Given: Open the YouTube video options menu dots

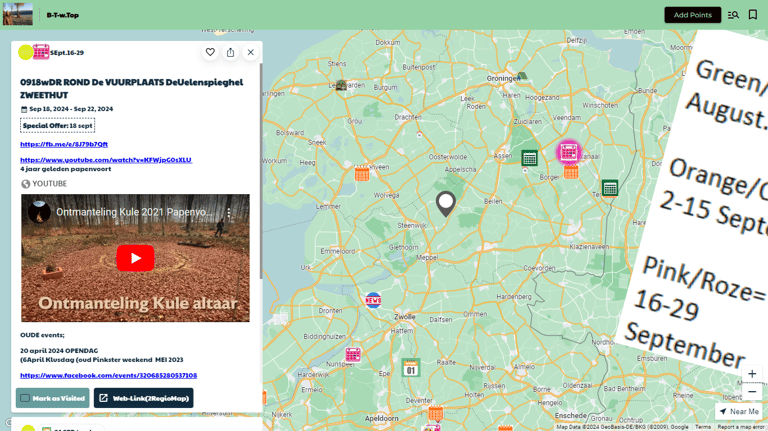Looking at the screenshot, I should (229, 213).
